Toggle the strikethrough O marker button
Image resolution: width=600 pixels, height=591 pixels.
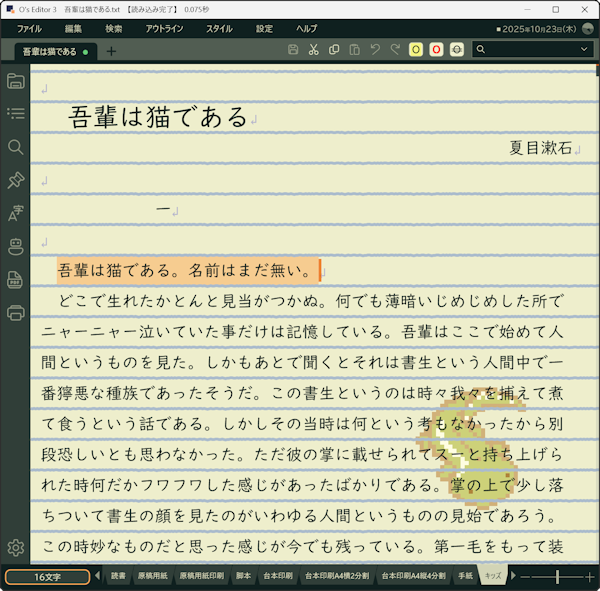(x=456, y=50)
